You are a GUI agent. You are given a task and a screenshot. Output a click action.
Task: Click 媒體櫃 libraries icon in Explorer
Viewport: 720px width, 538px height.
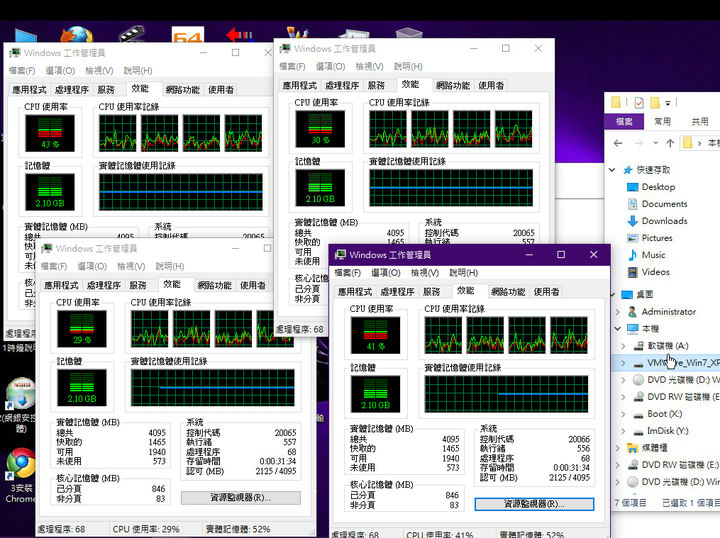click(x=632, y=448)
